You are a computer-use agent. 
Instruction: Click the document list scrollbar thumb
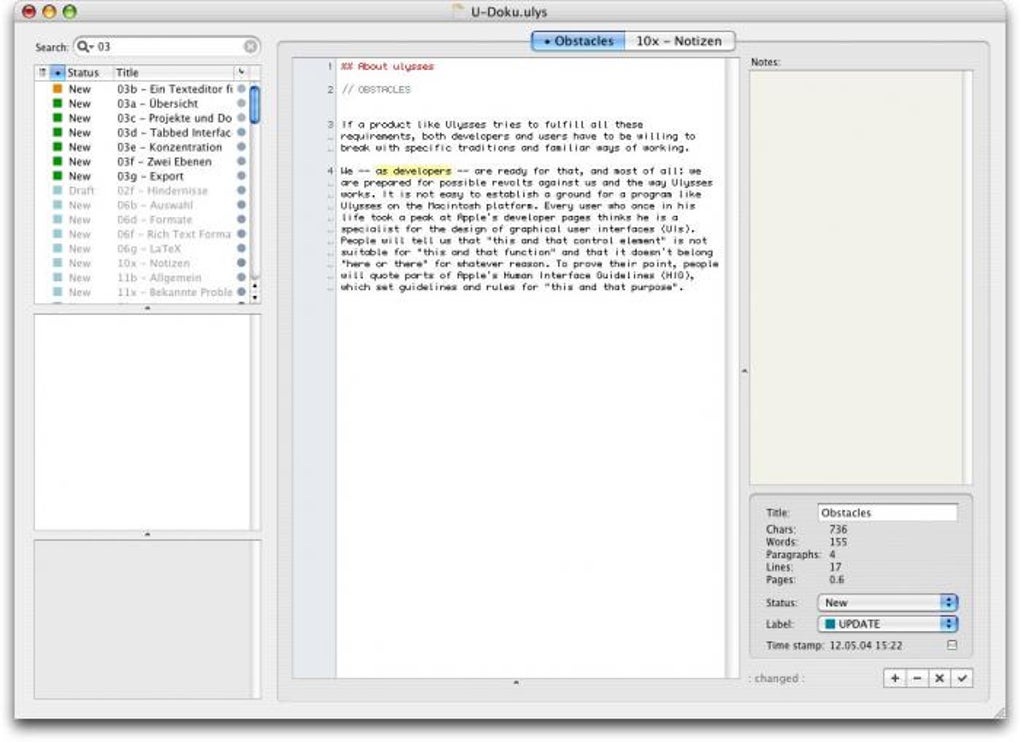[254, 104]
